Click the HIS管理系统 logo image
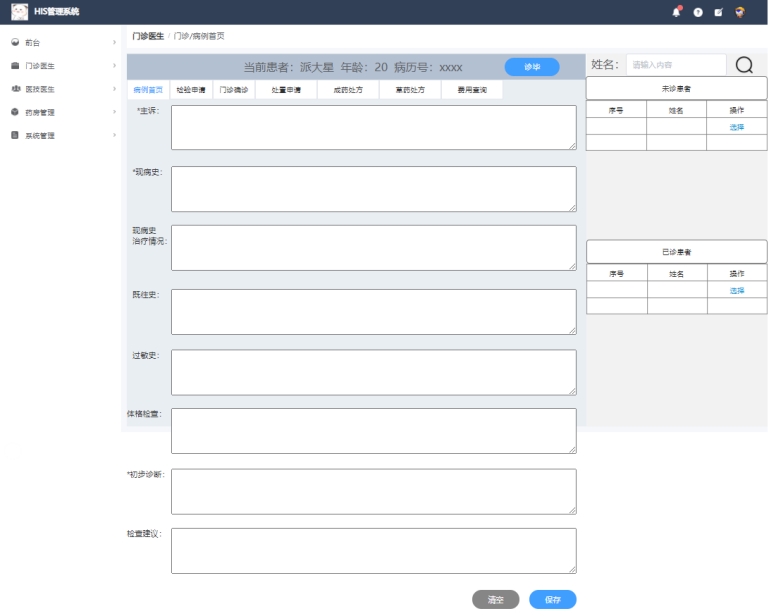The width and height of the screenshot is (776, 616). click(19, 11)
